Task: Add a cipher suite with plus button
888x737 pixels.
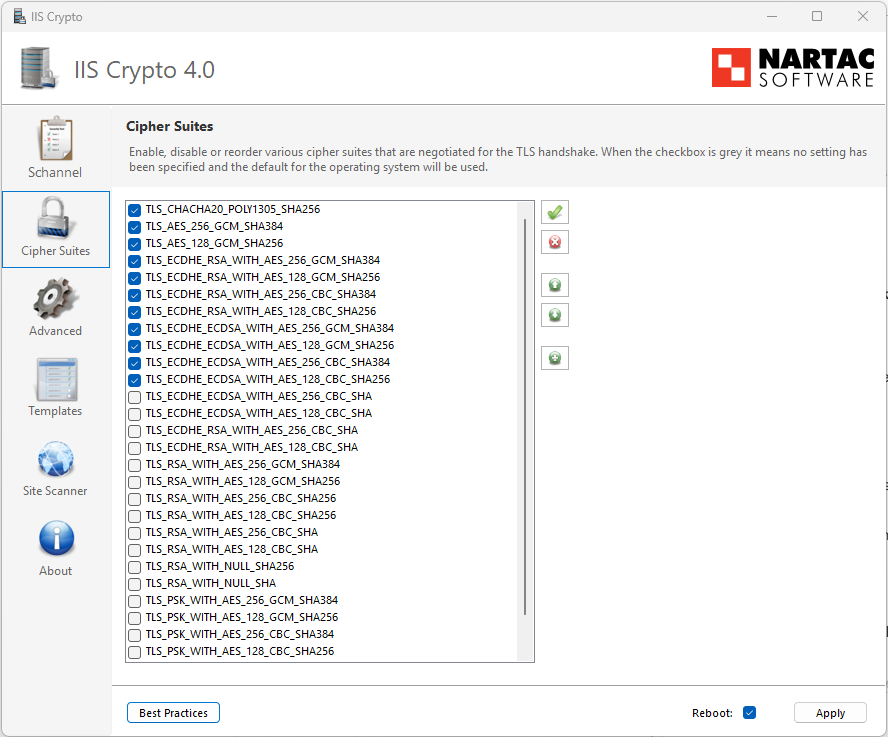Action: pos(554,358)
